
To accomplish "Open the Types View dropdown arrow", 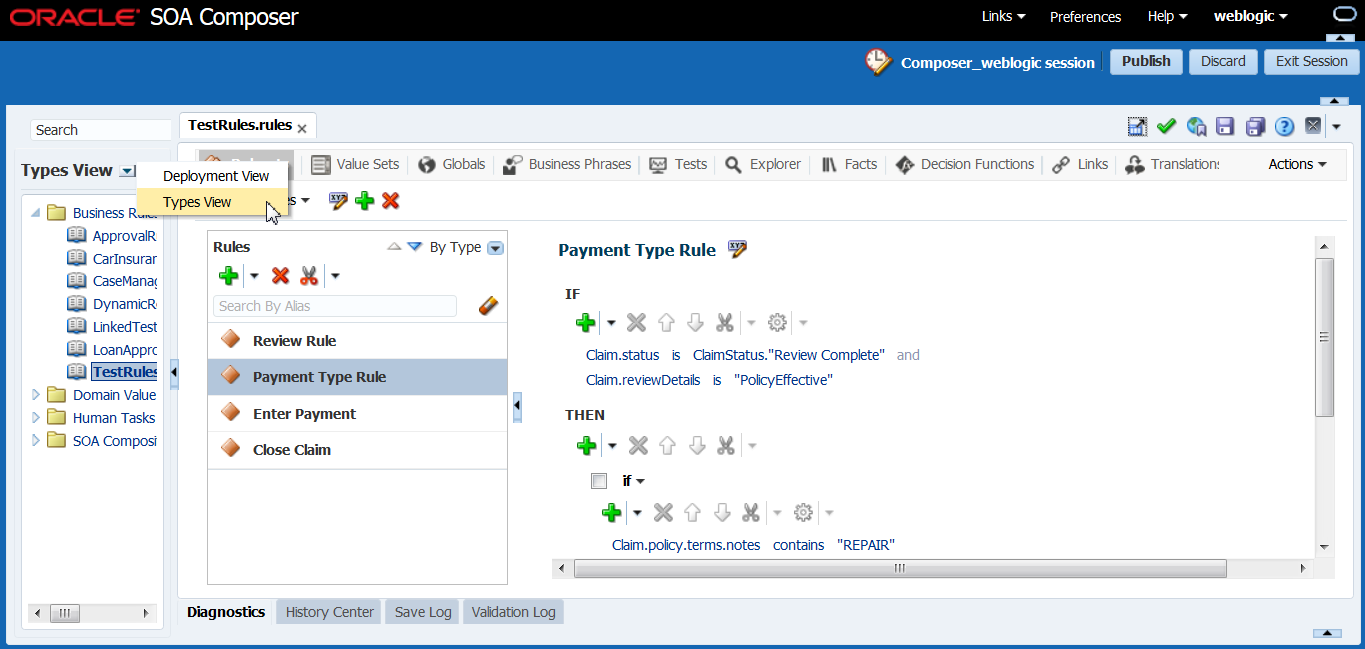I will tap(127, 171).
